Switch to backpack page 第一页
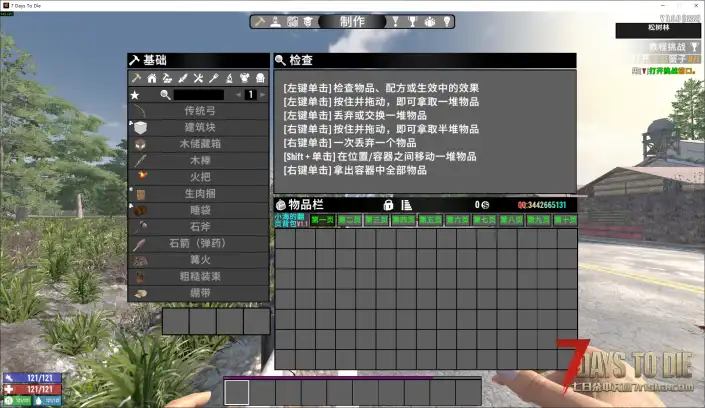The width and height of the screenshot is (705, 408). coord(323,220)
